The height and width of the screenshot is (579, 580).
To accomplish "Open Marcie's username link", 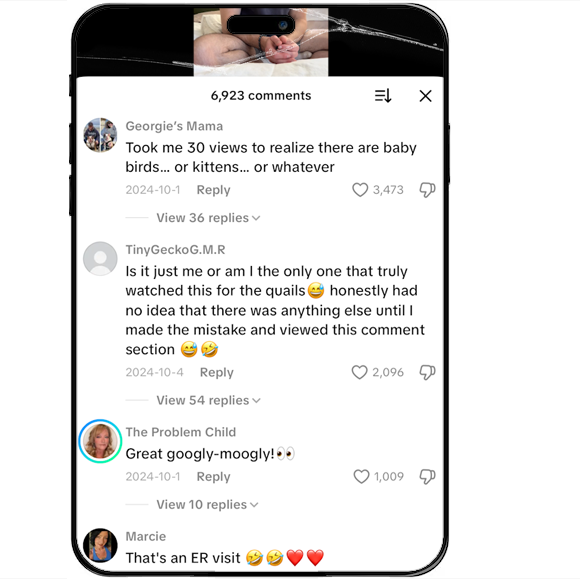I will (146, 536).
